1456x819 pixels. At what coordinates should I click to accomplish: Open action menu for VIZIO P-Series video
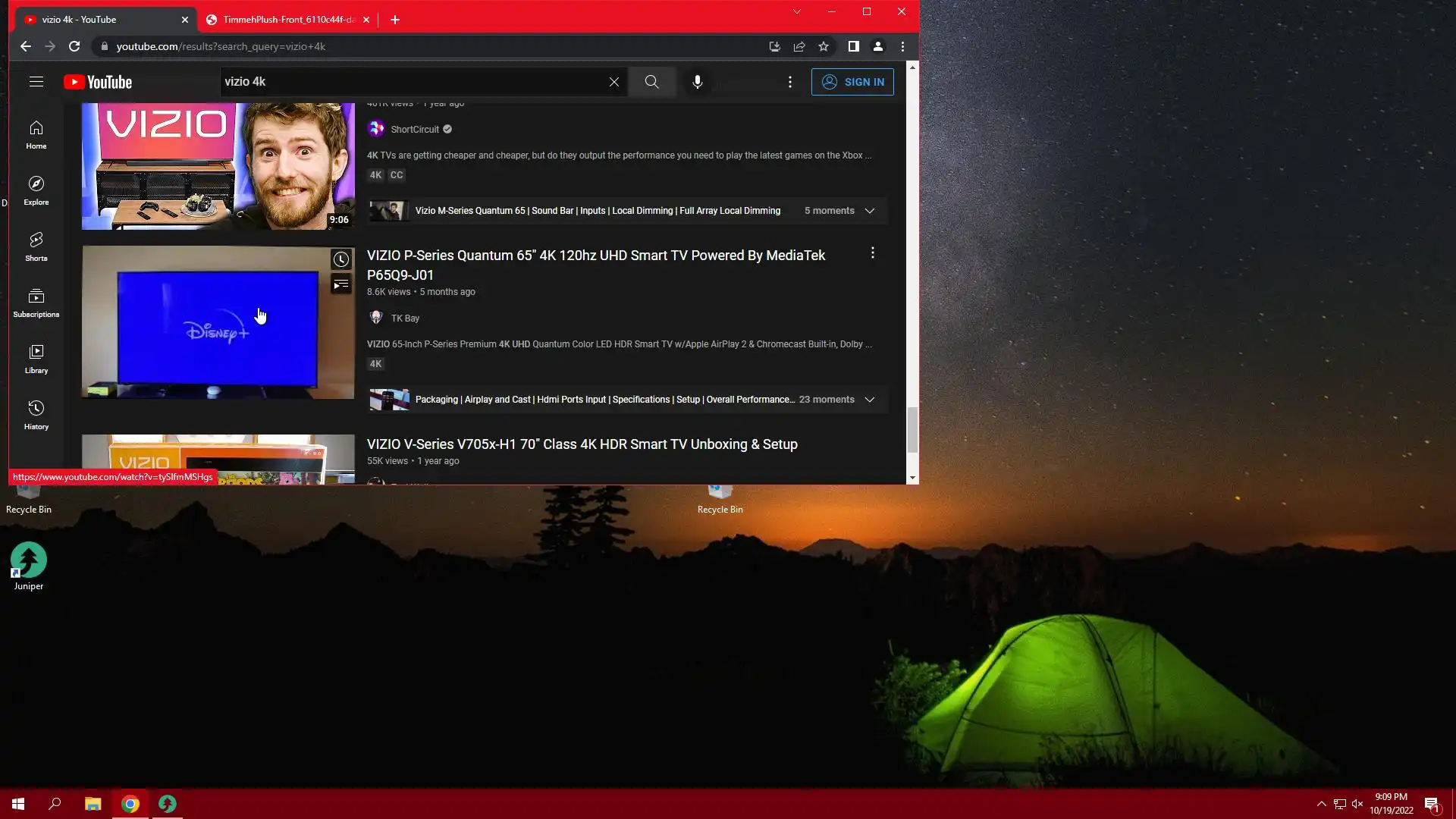pos(872,253)
